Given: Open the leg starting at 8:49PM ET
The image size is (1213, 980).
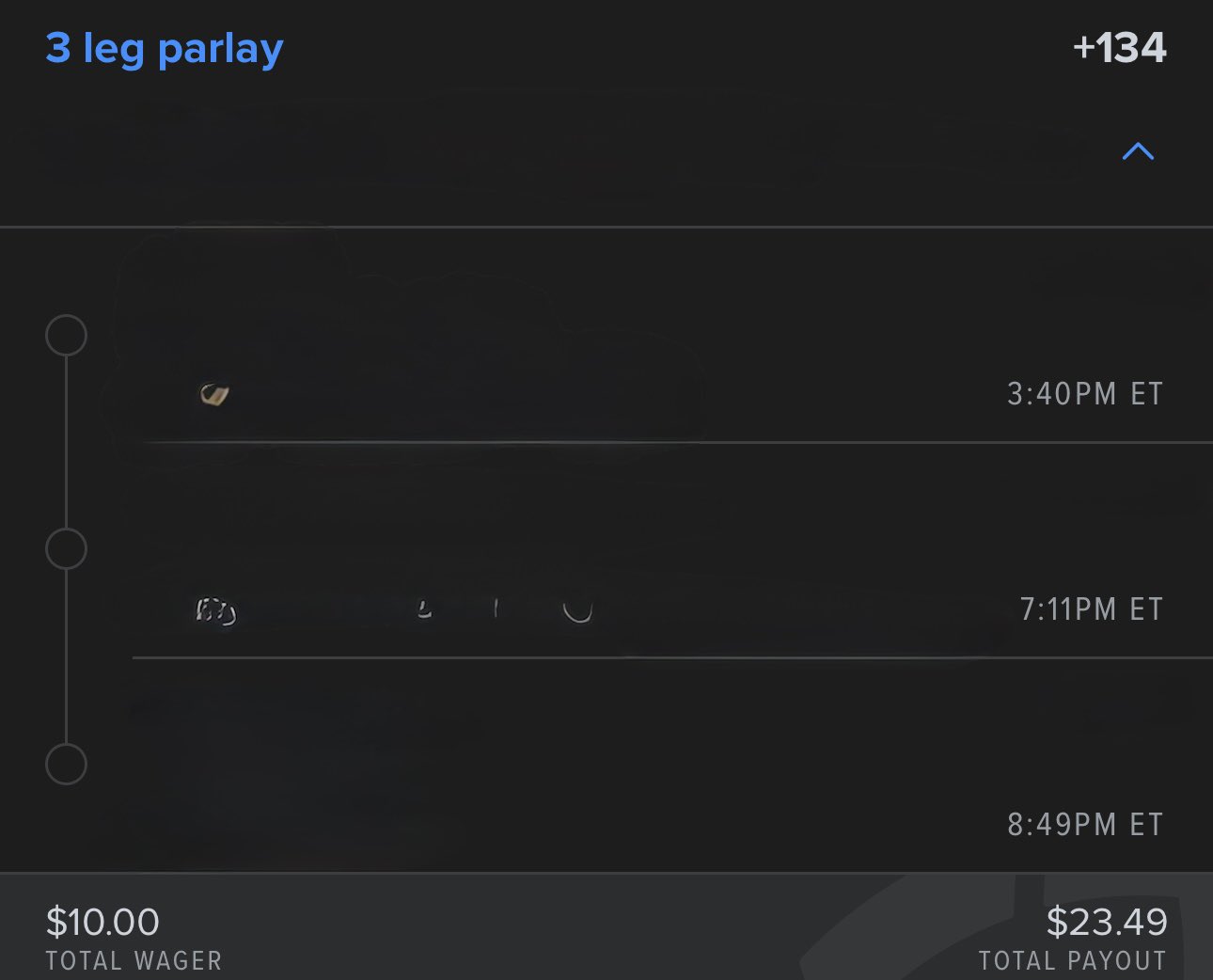Looking at the screenshot, I should (1084, 825).
